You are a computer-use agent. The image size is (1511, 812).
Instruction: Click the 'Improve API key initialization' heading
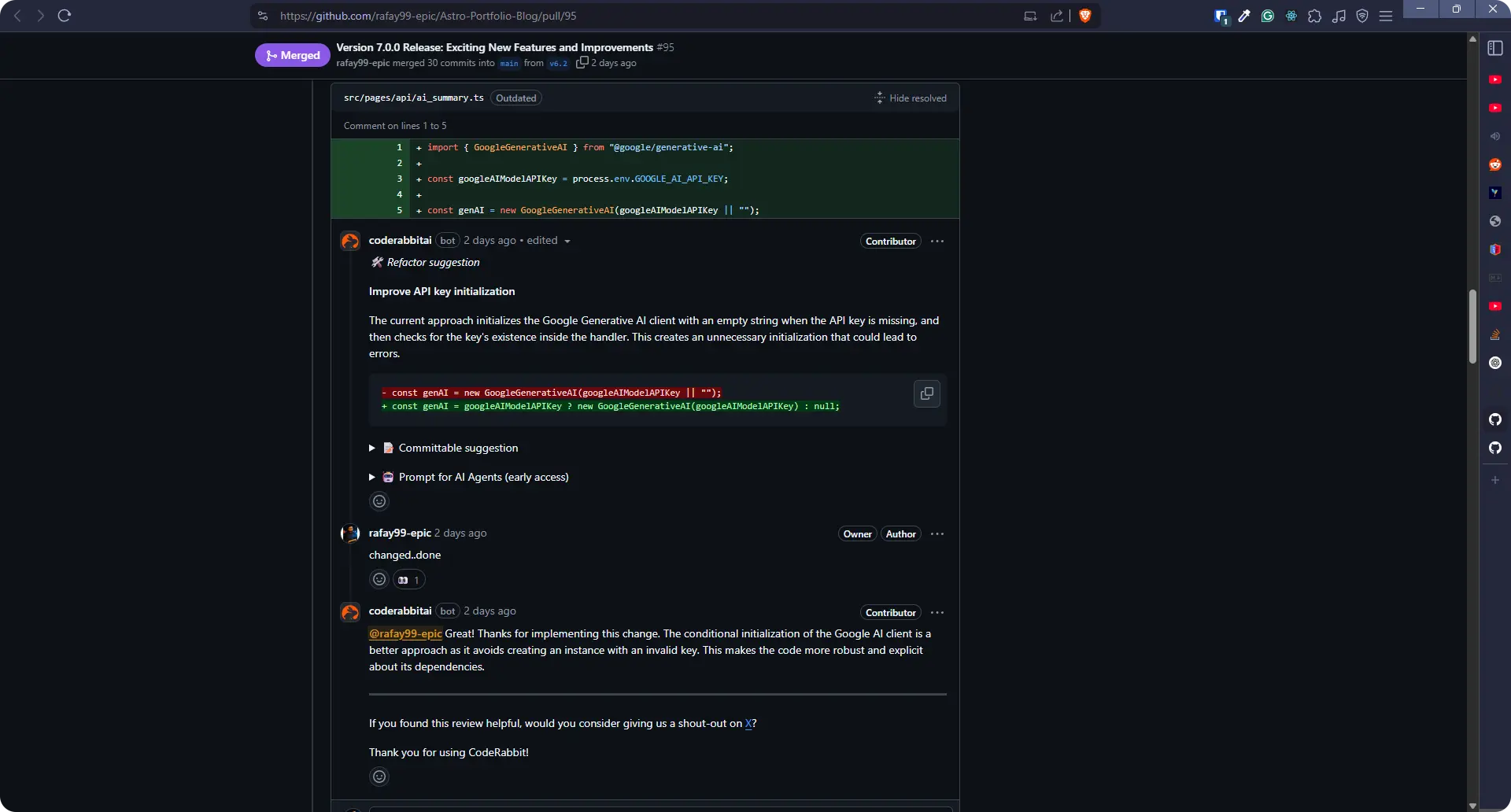[441, 291]
